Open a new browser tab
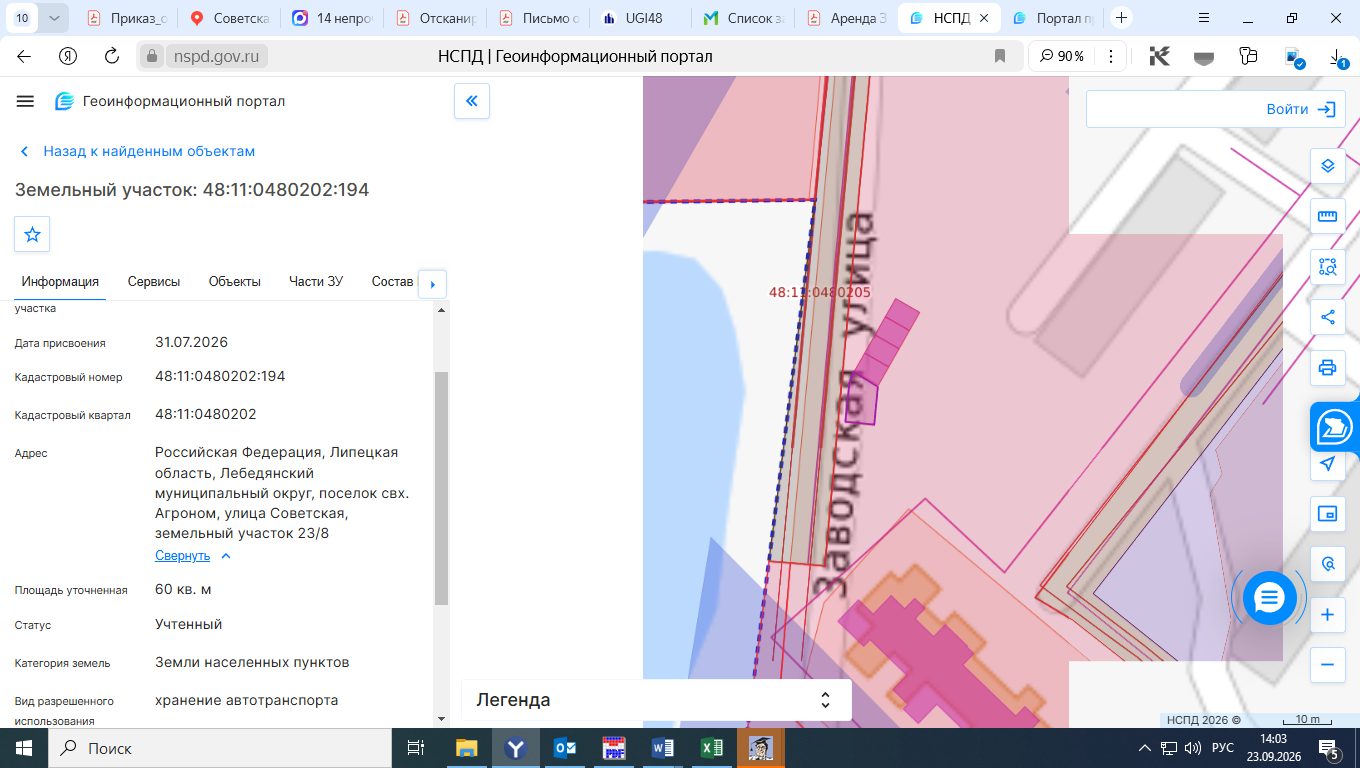 point(1121,18)
